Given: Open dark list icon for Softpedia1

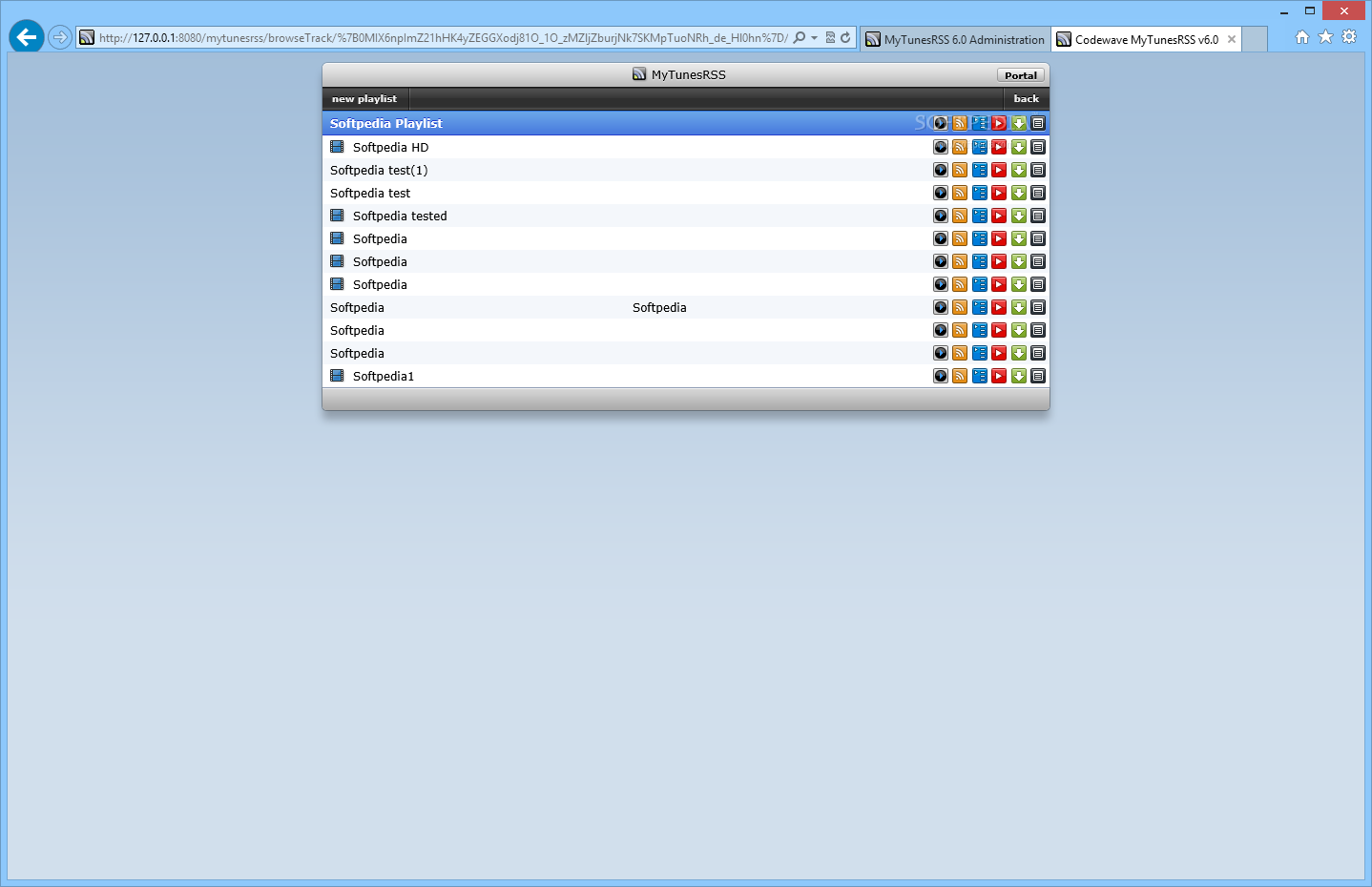Looking at the screenshot, I should (x=1038, y=376).
